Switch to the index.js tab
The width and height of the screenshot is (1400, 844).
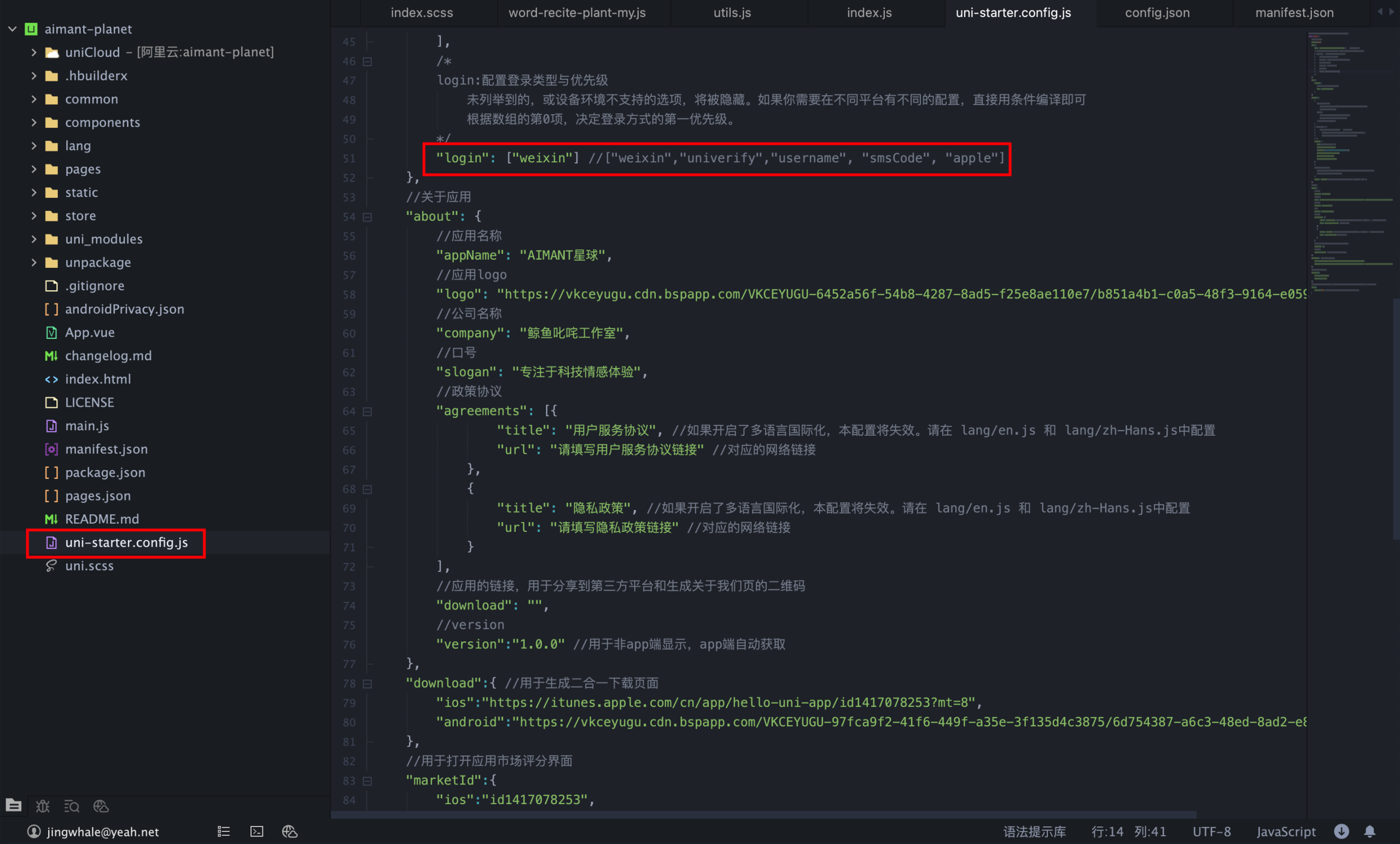pyautogui.click(x=870, y=13)
